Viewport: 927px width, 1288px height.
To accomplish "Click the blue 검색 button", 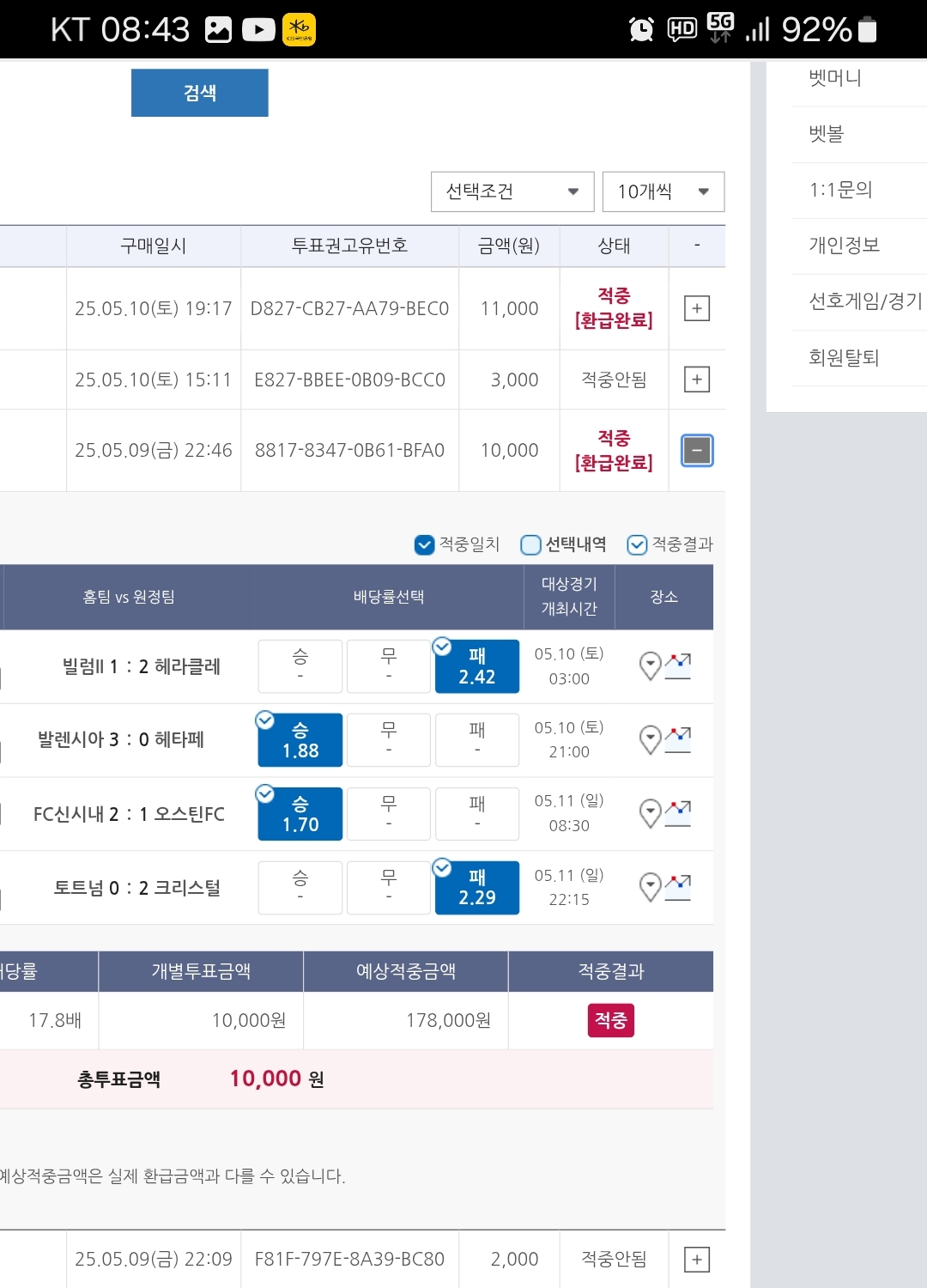I will [200, 93].
